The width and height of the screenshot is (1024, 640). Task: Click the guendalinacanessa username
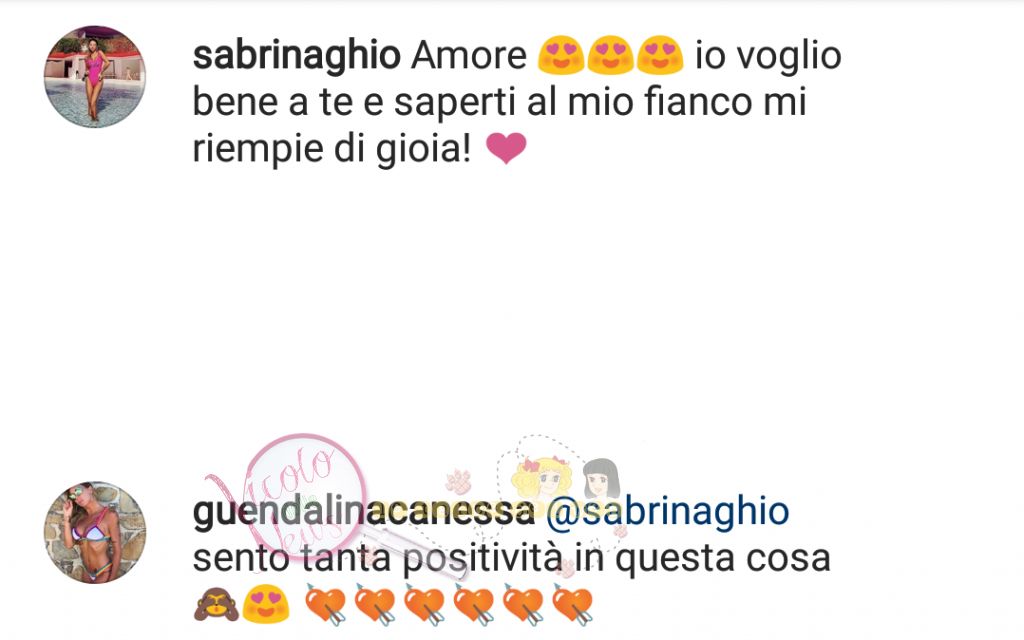point(363,511)
